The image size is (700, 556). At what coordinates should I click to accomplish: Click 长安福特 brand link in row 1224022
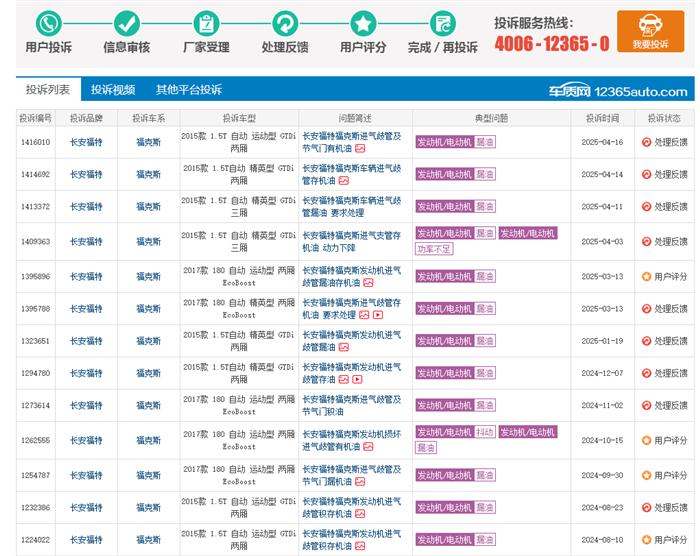(86, 539)
